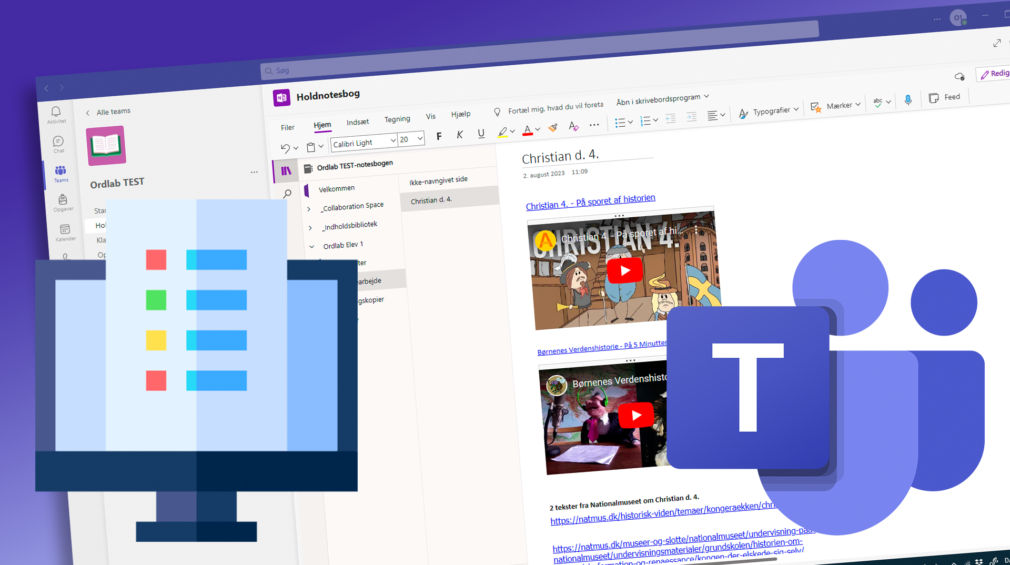Open the Feed pane
The width and height of the screenshot is (1010, 565).
(945, 97)
